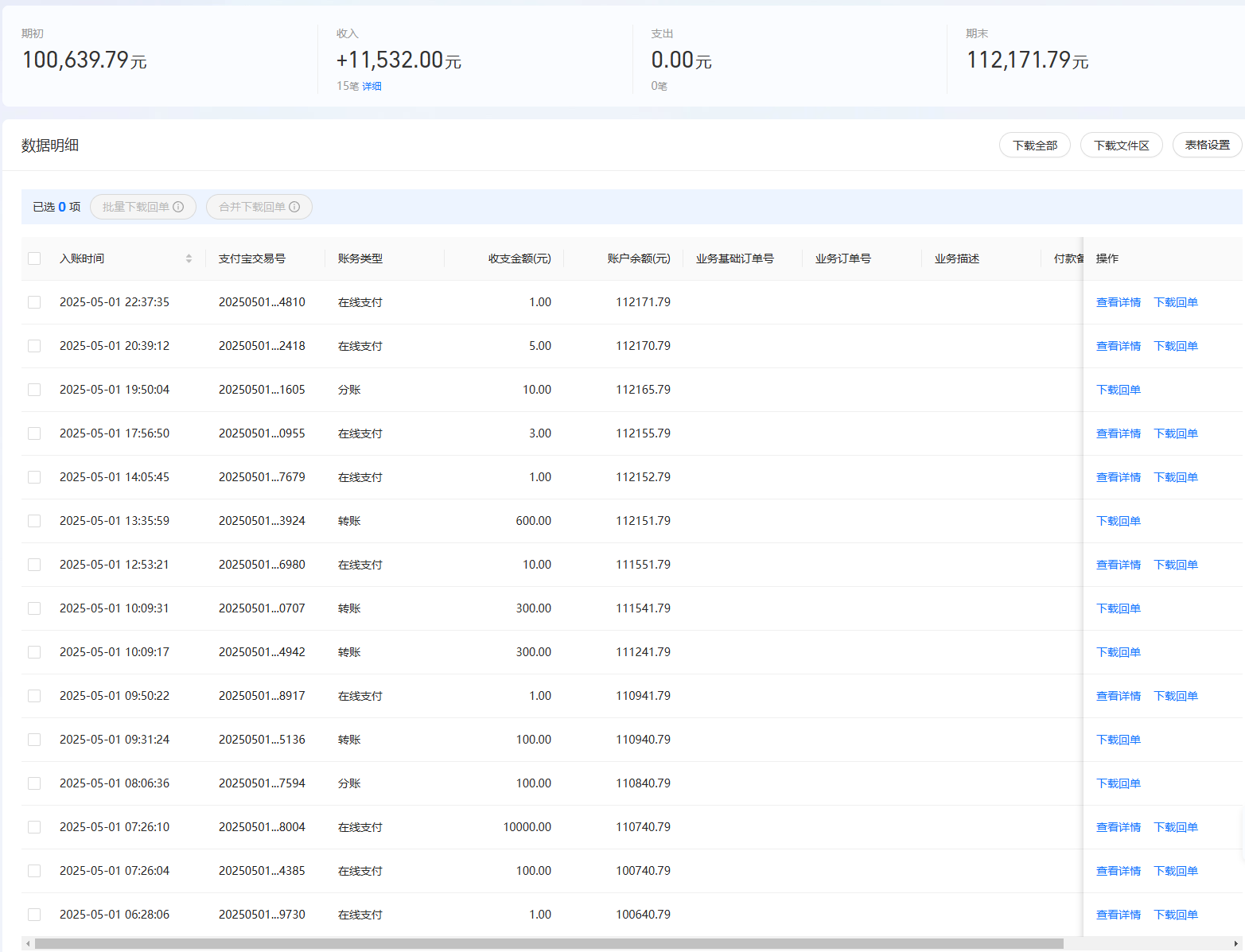Open 查看详情 for the 06:28:06 row
The height and width of the screenshot is (952, 1245).
[x=1119, y=915]
